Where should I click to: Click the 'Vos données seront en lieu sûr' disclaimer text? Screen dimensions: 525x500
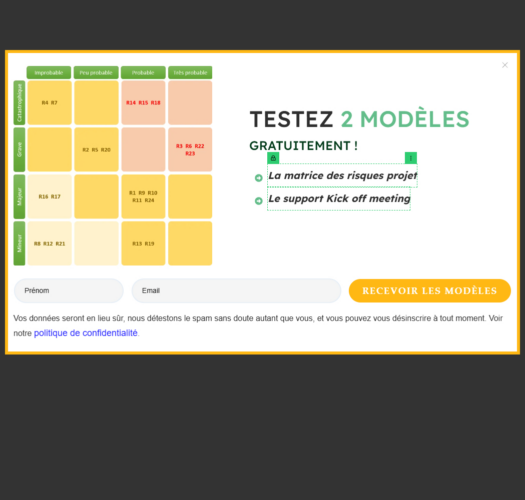(x=258, y=326)
